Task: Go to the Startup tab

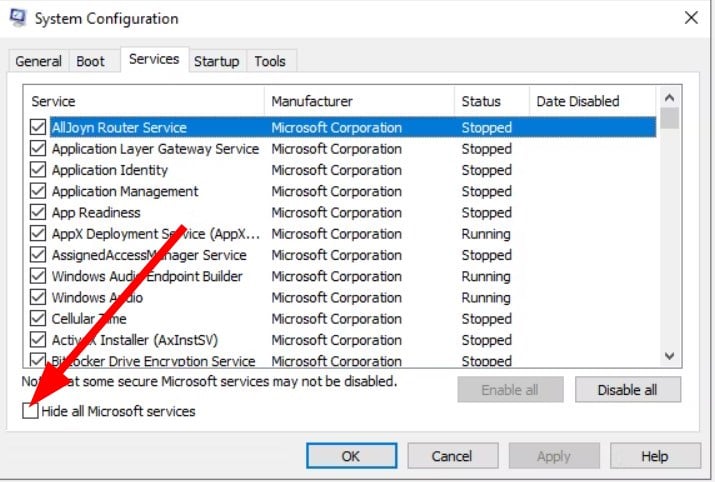Action: point(216,61)
